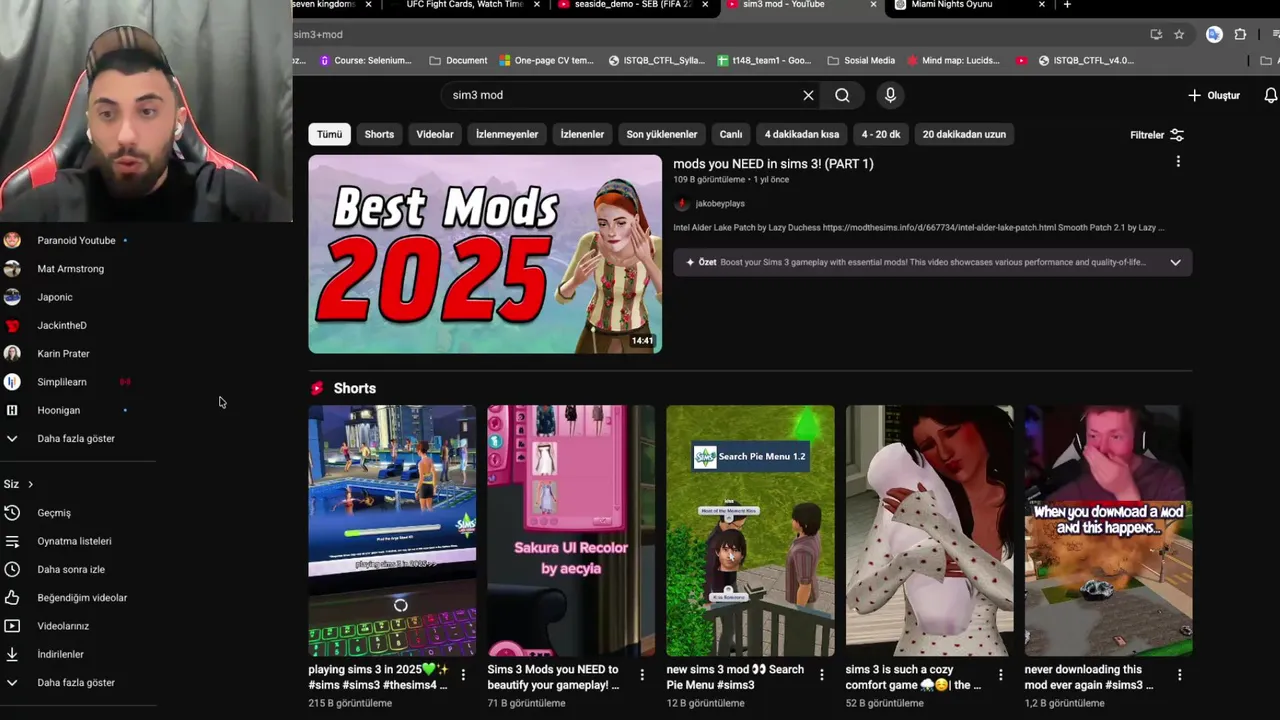Open options for never downloading this mod short
The image size is (1280, 720).
tap(1180, 675)
